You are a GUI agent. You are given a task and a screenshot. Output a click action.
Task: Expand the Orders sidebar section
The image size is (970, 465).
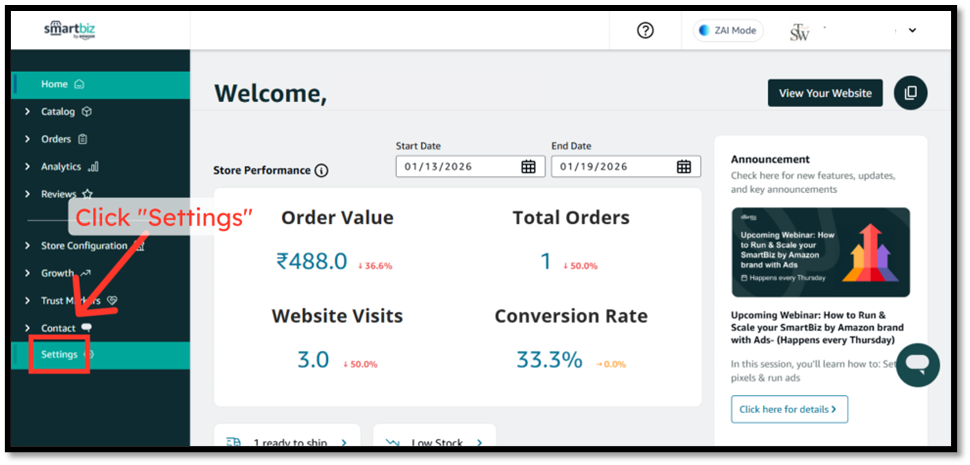click(56, 139)
